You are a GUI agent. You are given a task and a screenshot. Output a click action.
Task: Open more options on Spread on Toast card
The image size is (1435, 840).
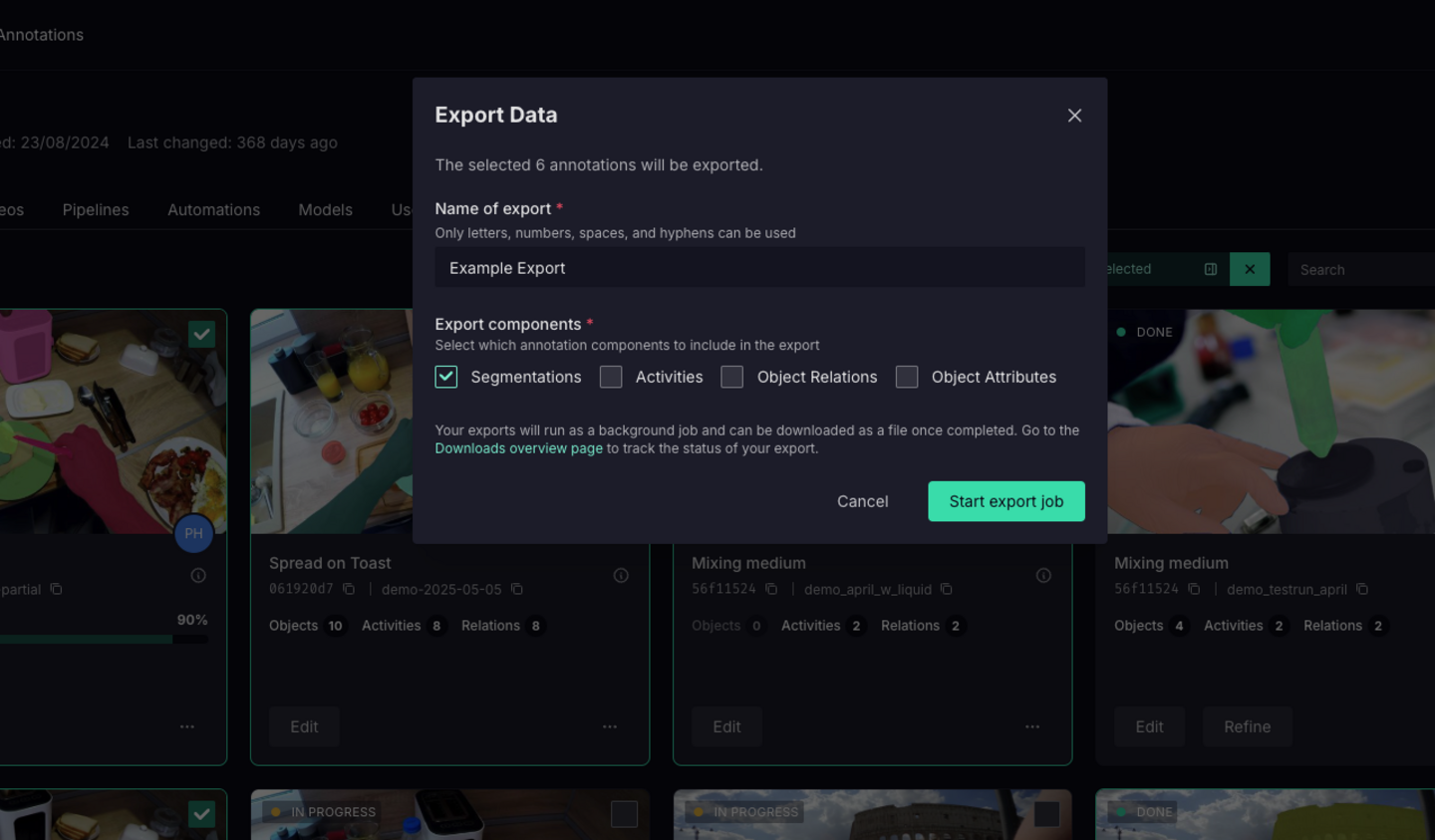point(610,727)
